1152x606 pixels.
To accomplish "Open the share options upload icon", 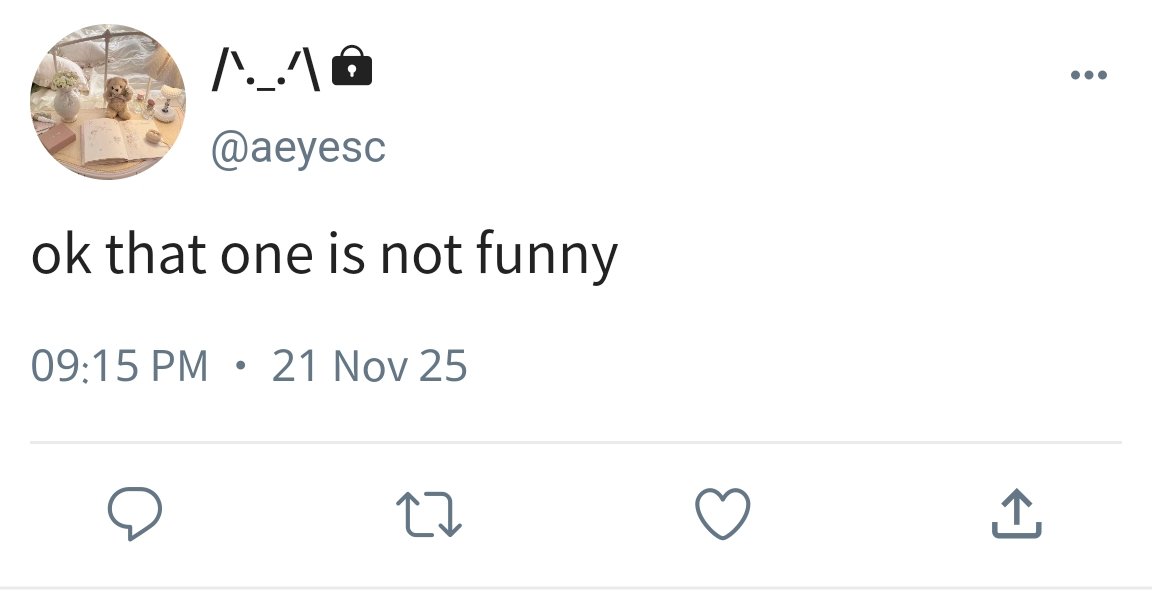I will click(1017, 513).
